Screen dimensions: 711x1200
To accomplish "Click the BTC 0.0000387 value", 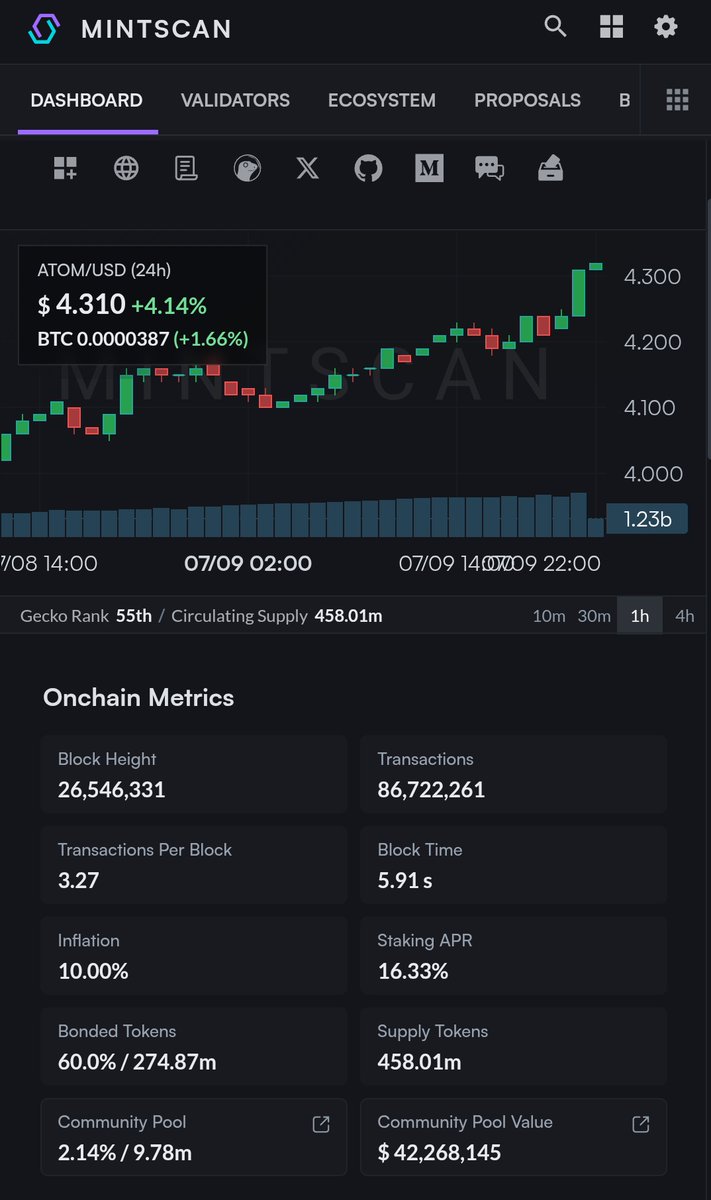I will (103, 338).
